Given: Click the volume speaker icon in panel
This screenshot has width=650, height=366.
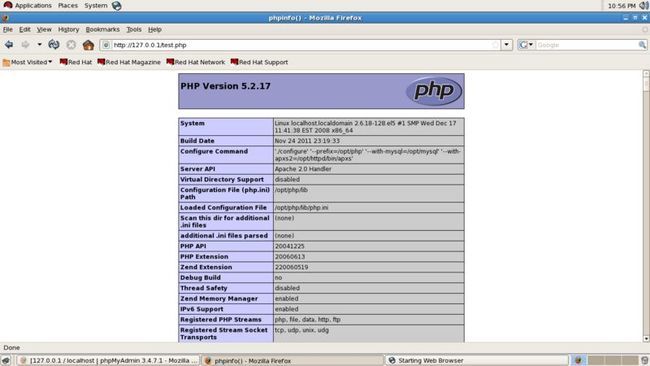Looking at the screenshot, I should (x=643, y=5).
